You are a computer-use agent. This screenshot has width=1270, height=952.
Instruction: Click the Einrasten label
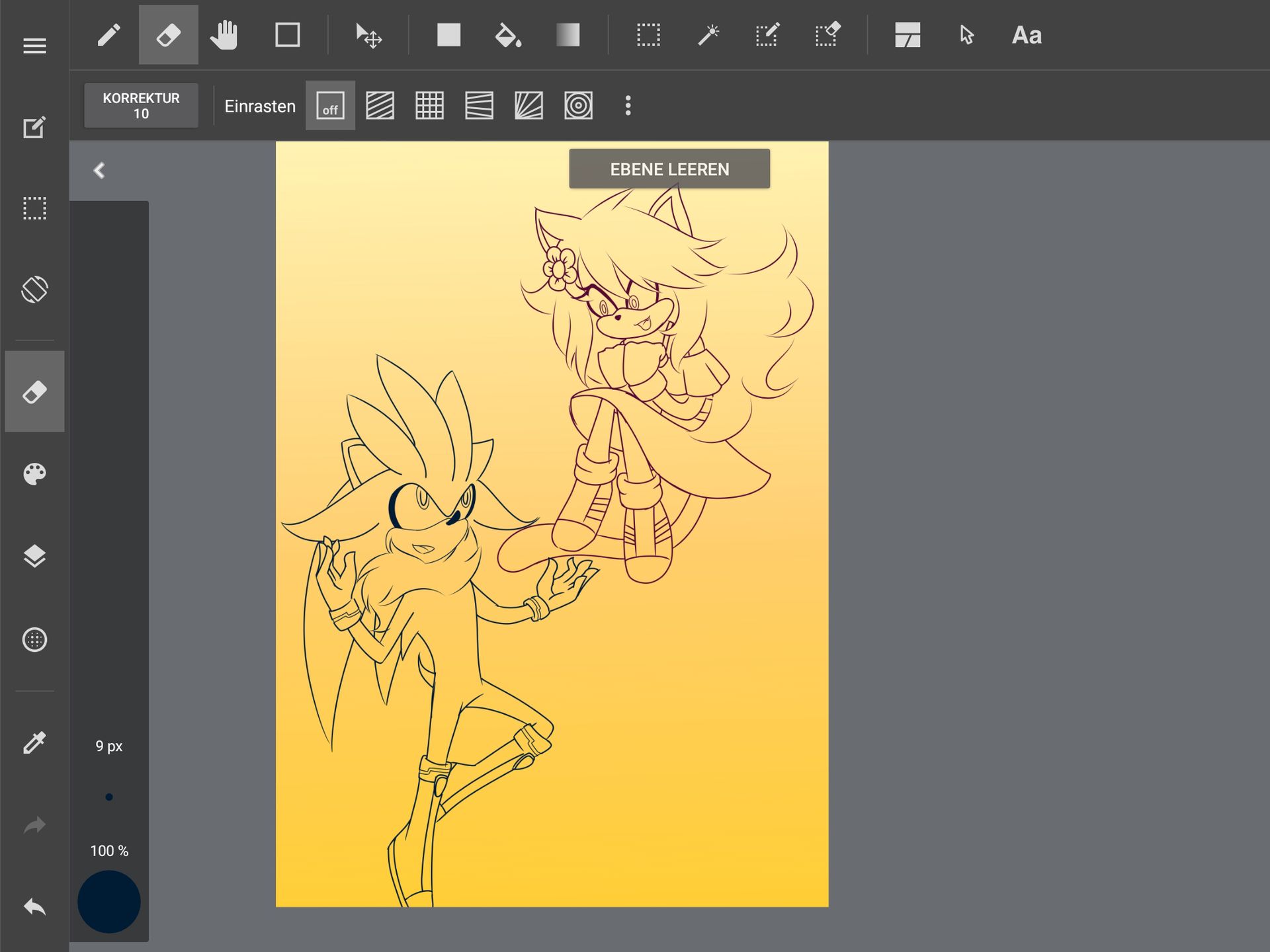[260, 106]
